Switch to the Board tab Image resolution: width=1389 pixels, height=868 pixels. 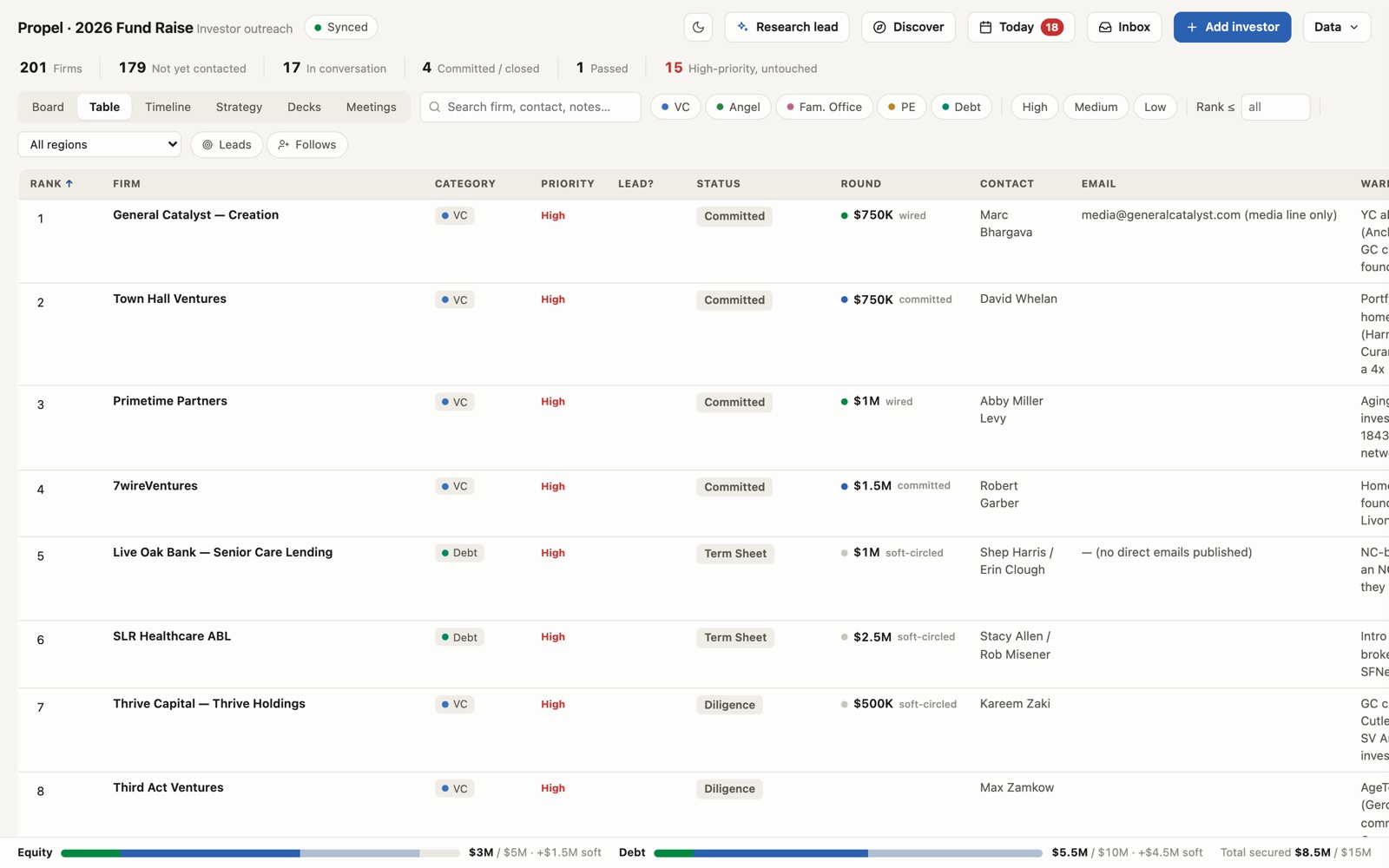(48, 107)
